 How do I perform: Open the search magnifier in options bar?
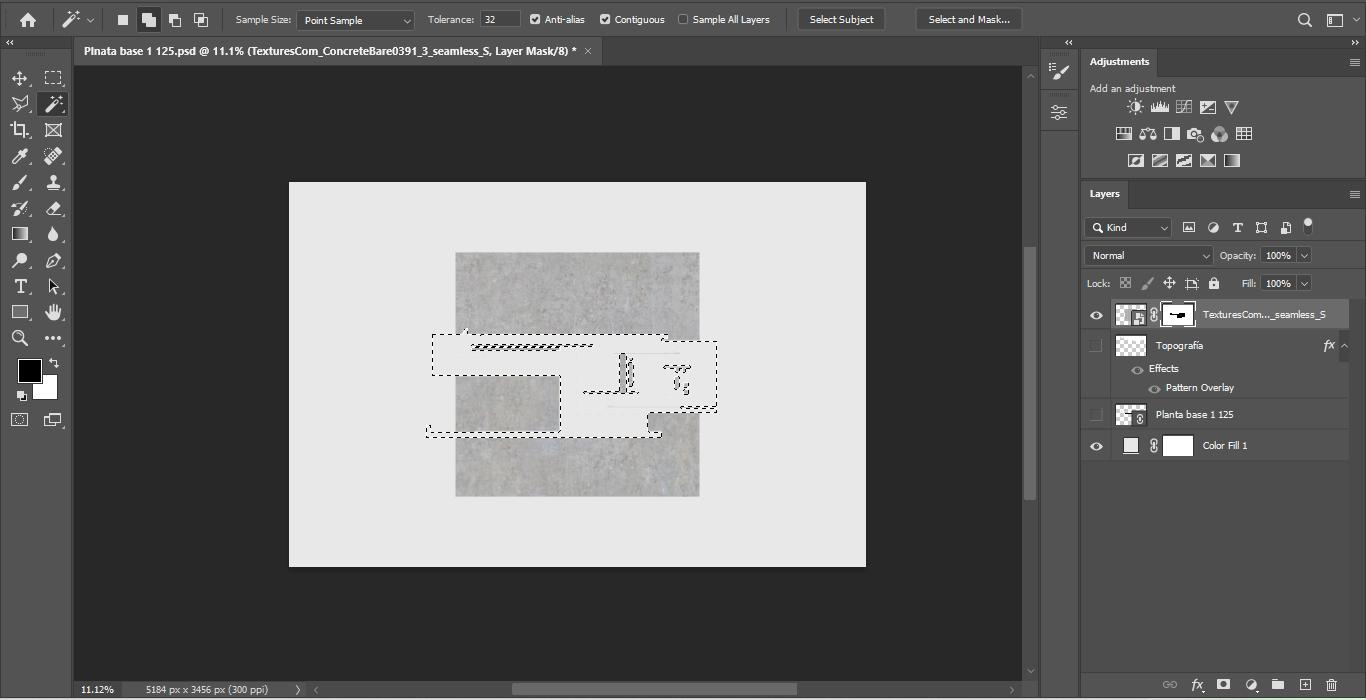1304,19
